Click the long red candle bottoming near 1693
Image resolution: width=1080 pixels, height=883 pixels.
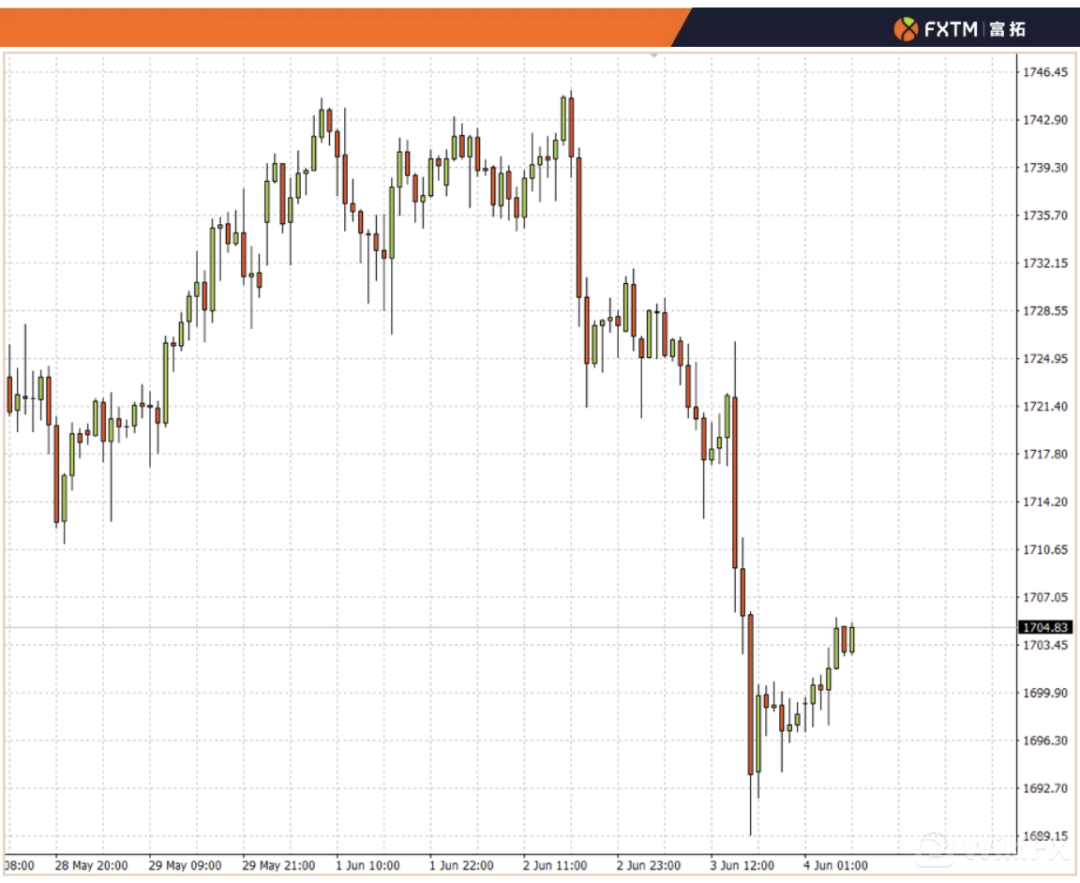click(x=750, y=695)
